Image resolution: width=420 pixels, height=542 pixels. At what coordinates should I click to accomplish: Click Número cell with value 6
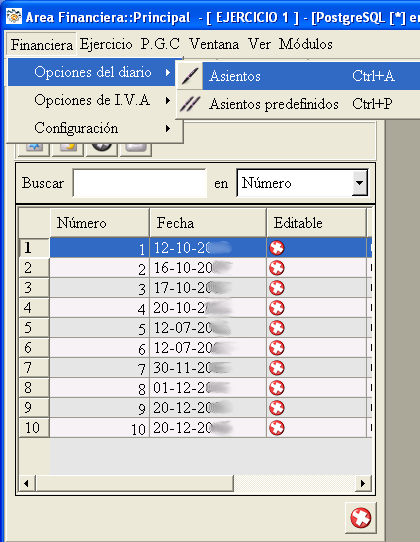tap(100, 348)
